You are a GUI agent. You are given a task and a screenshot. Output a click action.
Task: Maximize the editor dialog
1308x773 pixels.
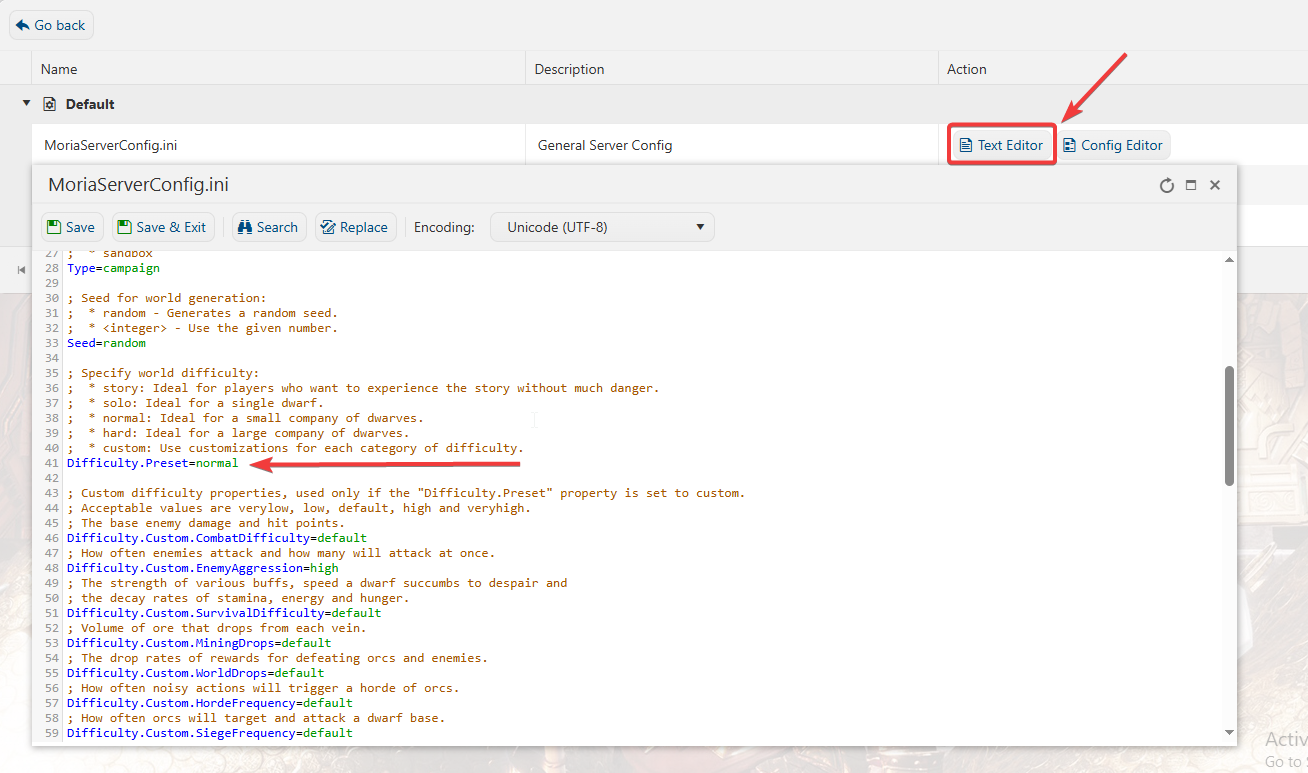point(1191,185)
